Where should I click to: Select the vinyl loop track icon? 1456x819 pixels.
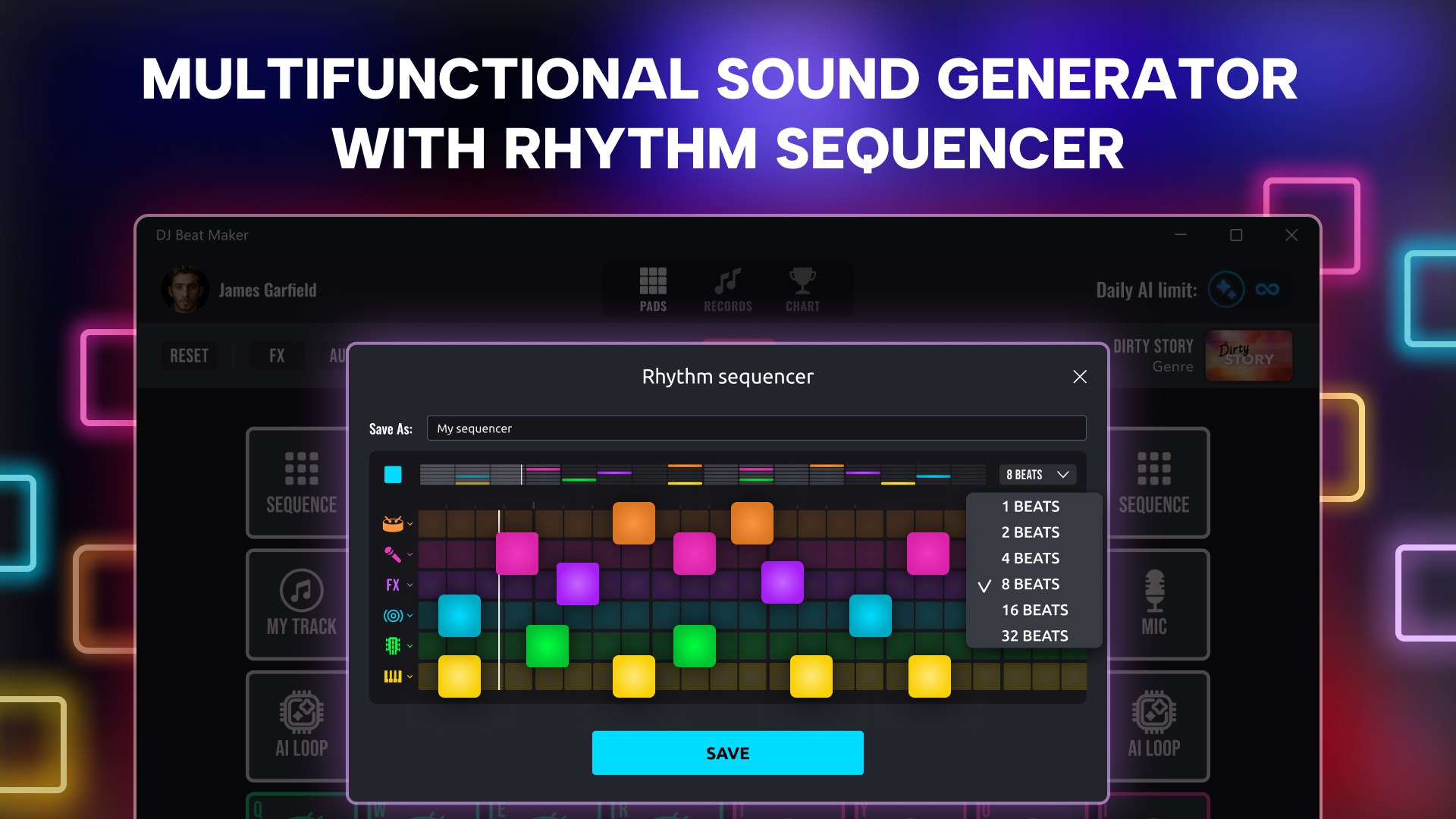point(392,615)
